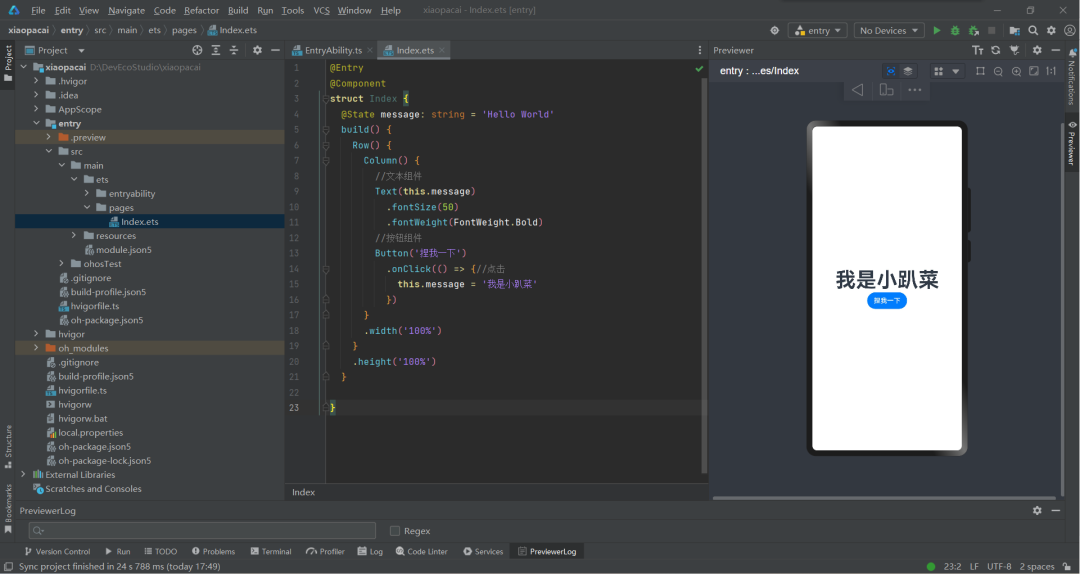Open the entry module configuration dropdown
Screen dimensions: 1080x574
[817, 31]
